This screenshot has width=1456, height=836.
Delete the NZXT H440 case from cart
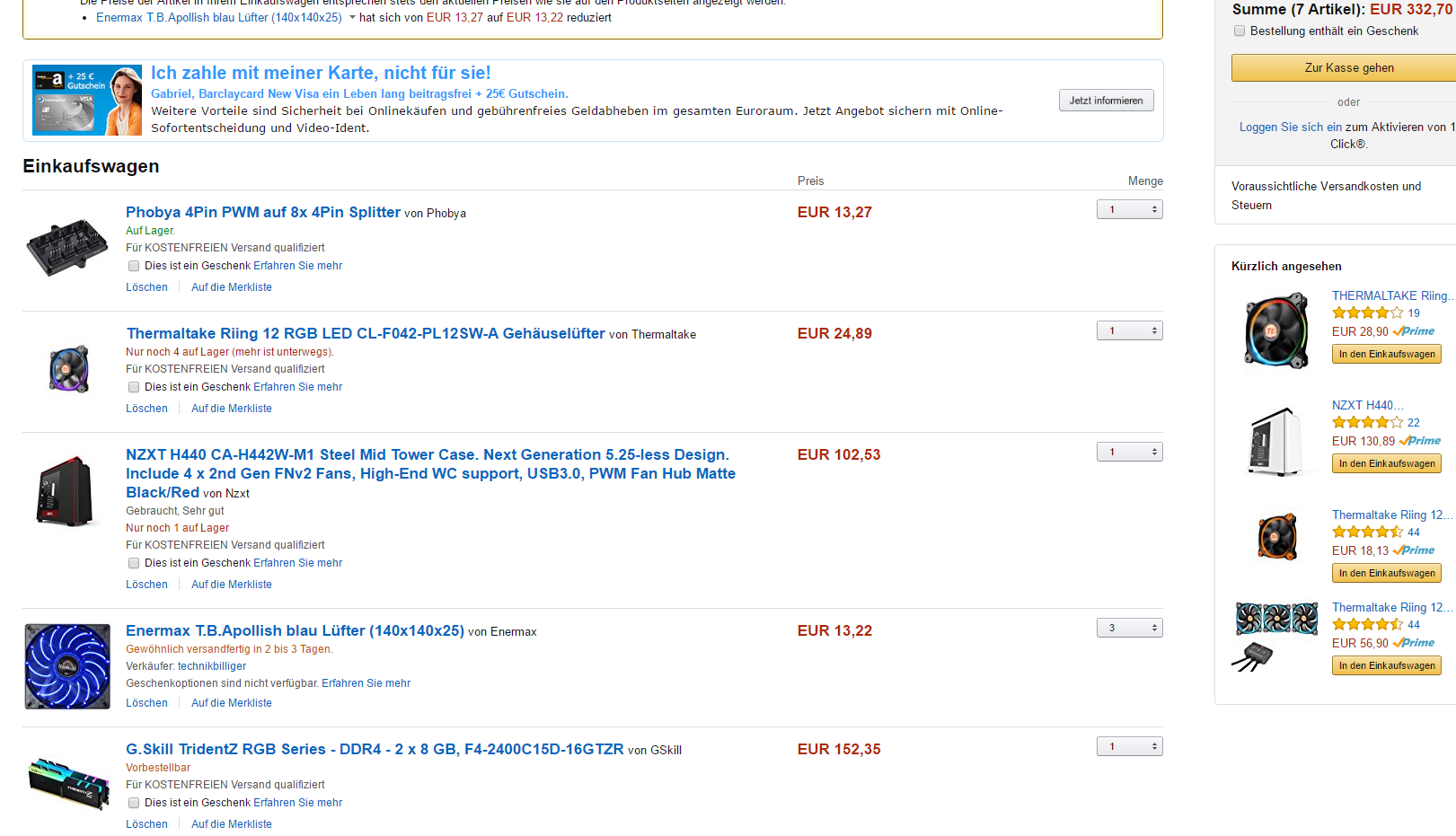click(146, 585)
